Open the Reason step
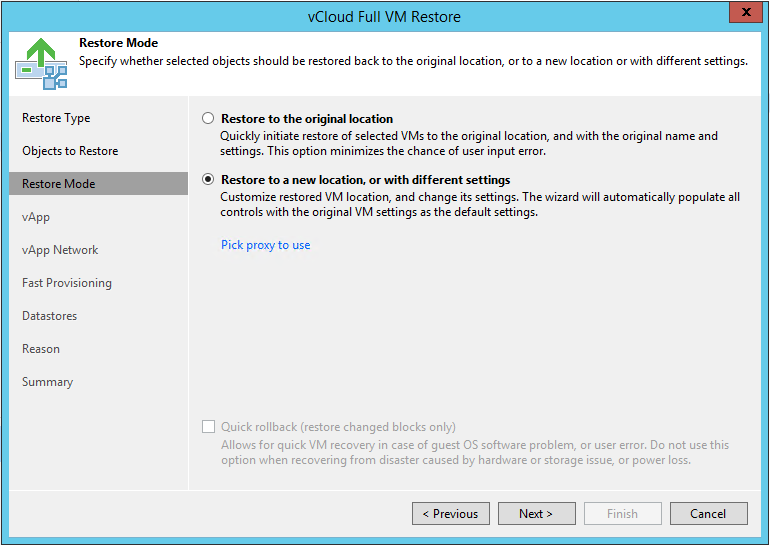 click(41, 349)
